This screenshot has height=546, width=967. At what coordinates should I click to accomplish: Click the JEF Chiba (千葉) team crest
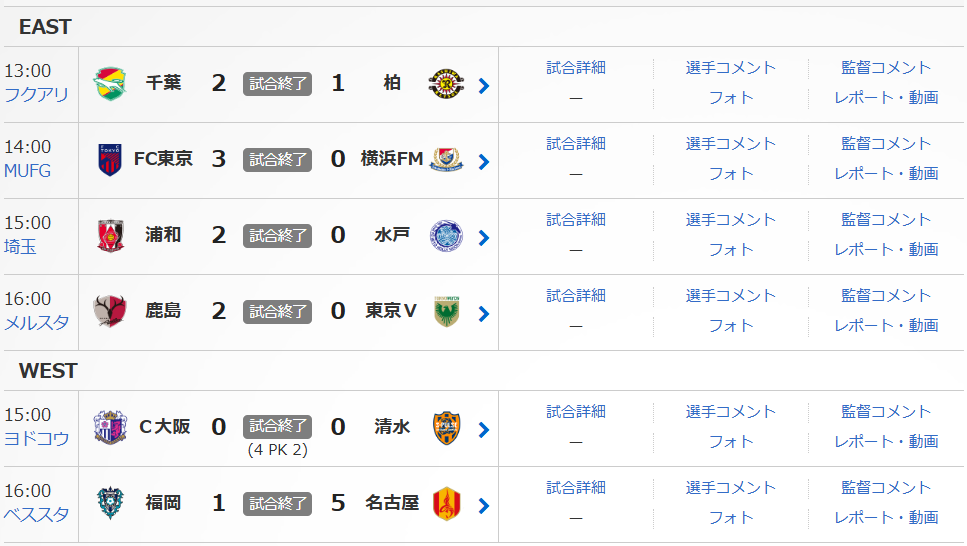pos(110,84)
